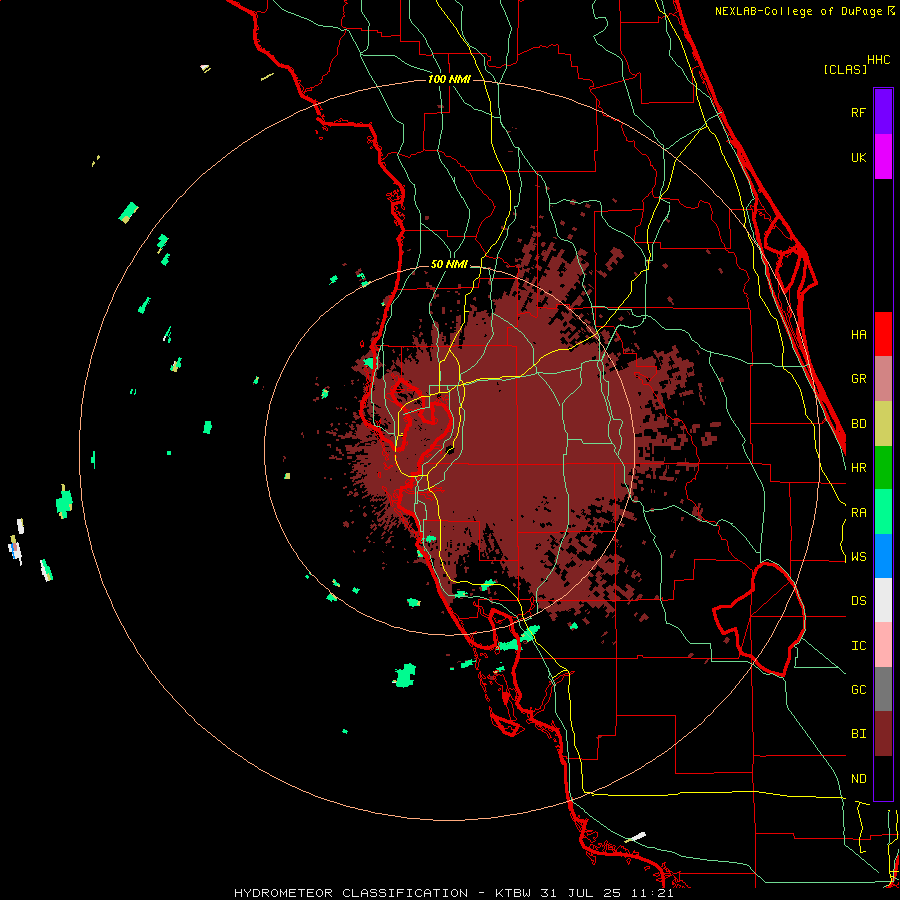Click the WS blue legend swatch
The width and height of the screenshot is (900, 900).
pyautogui.click(x=883, y=556)
